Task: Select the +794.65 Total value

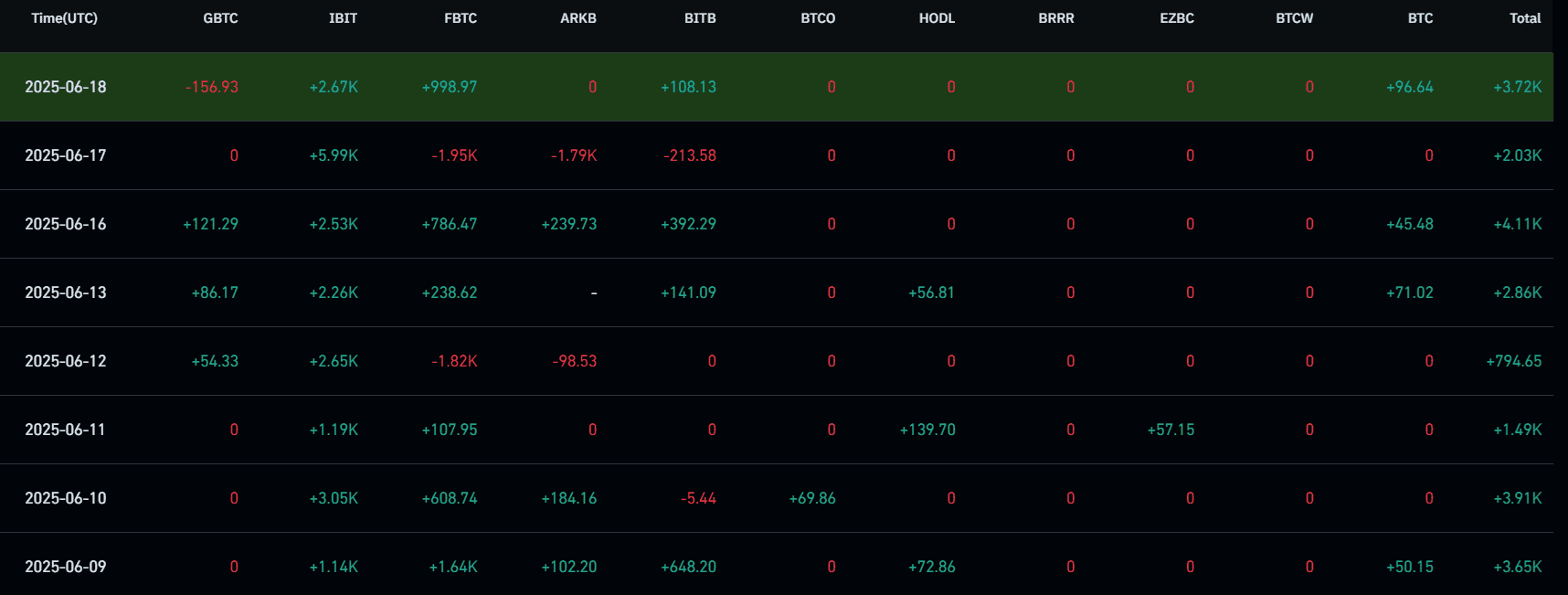Action: coord(1514,361)
